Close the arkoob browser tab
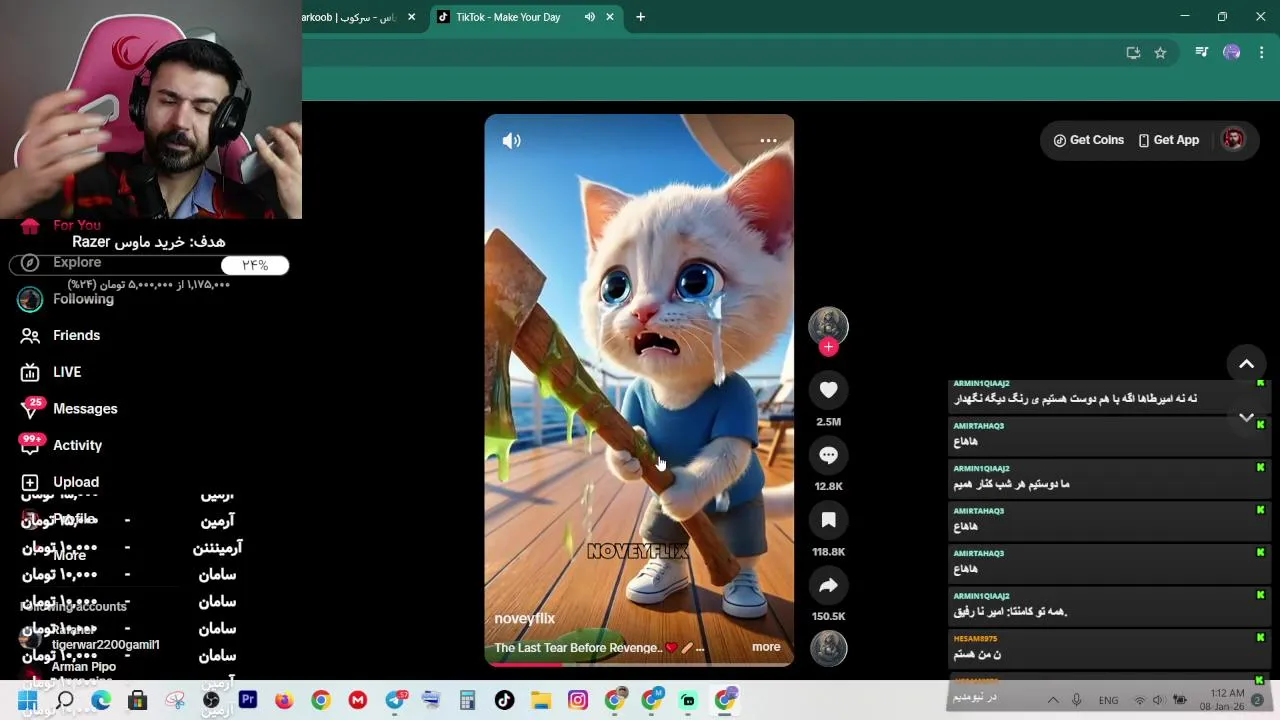 tap(411, 17)
